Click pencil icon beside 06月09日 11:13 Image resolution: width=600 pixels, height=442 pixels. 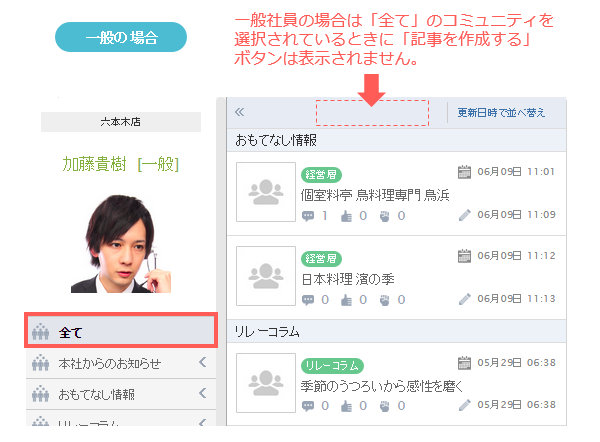click(x=465, y=299)
